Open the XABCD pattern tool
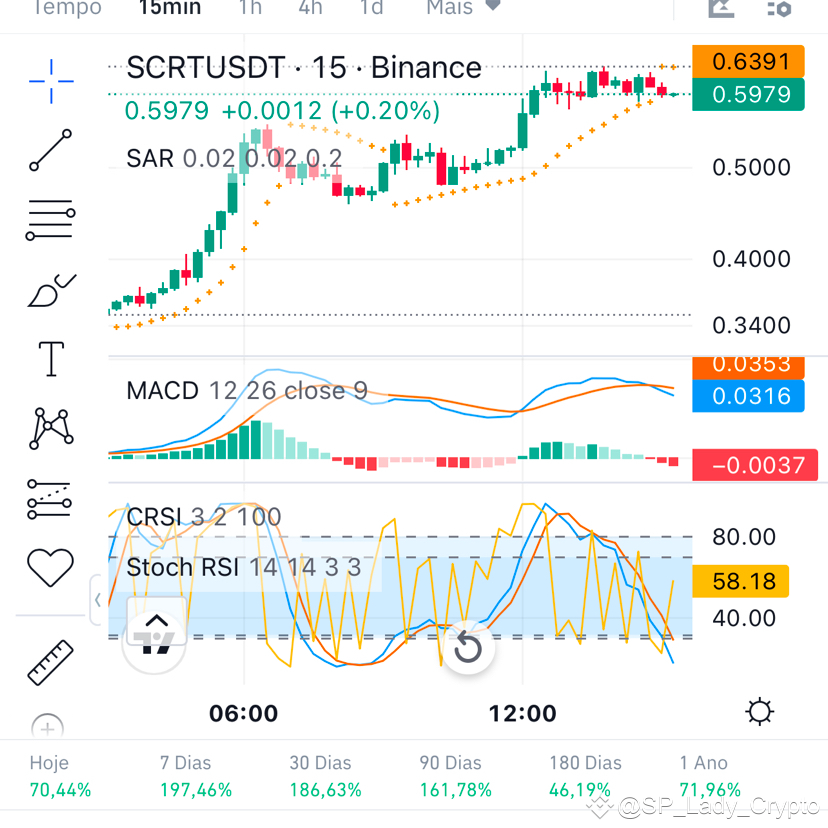 point(50,428)
